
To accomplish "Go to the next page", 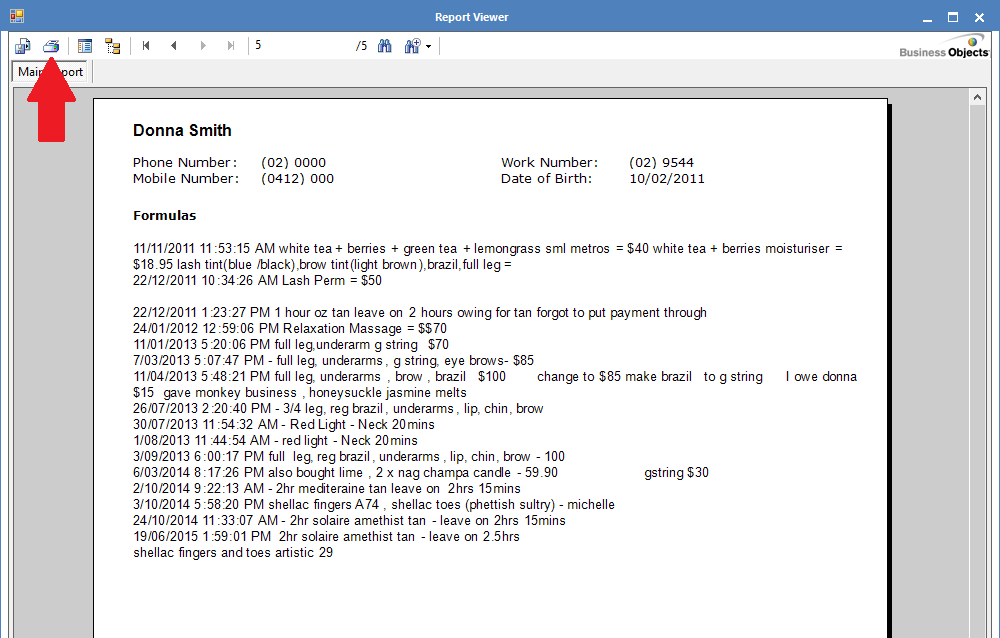I will (x=203, y=46).
